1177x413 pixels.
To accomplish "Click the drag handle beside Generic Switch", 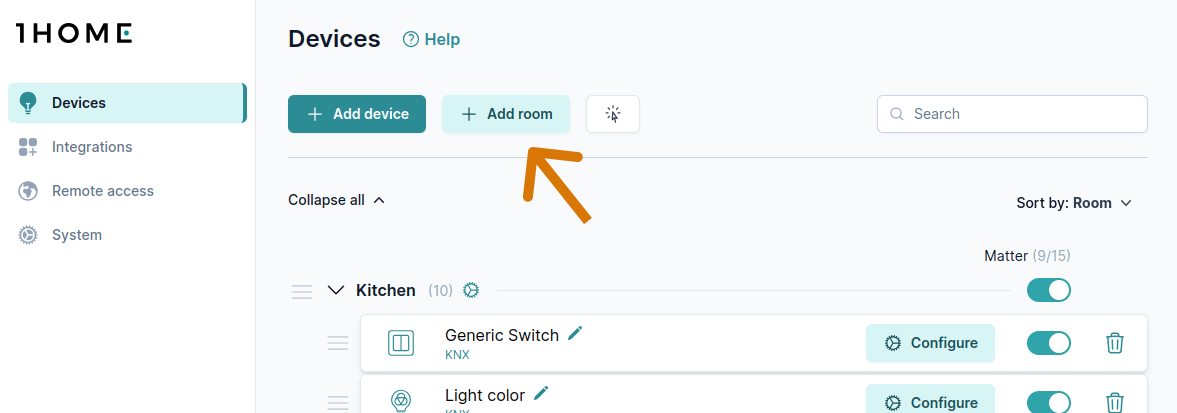I will click(x=338, y=343).
